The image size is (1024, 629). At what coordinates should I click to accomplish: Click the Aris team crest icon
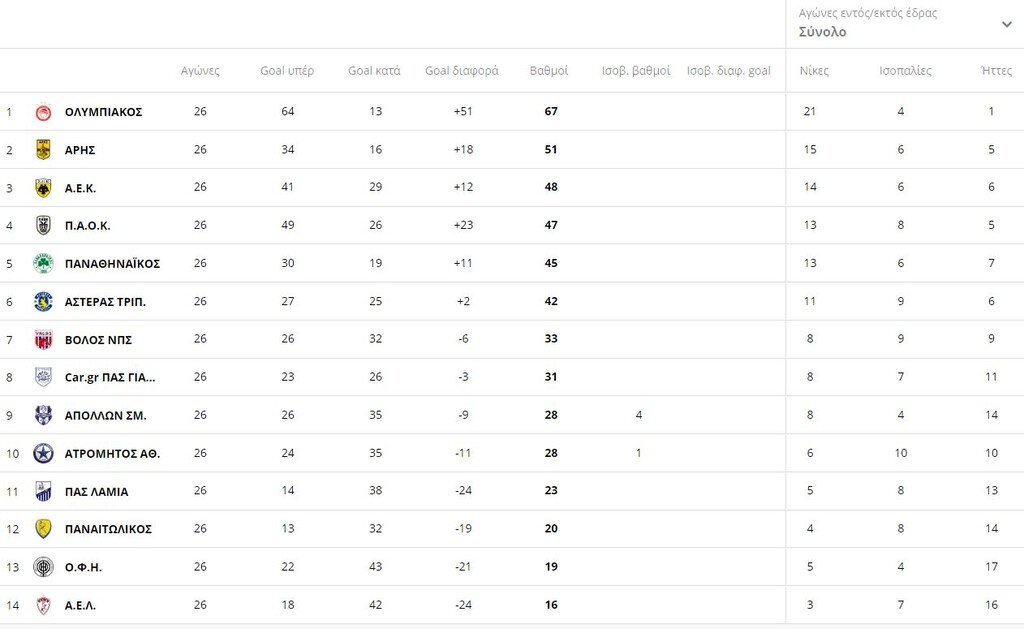[43, 150]
